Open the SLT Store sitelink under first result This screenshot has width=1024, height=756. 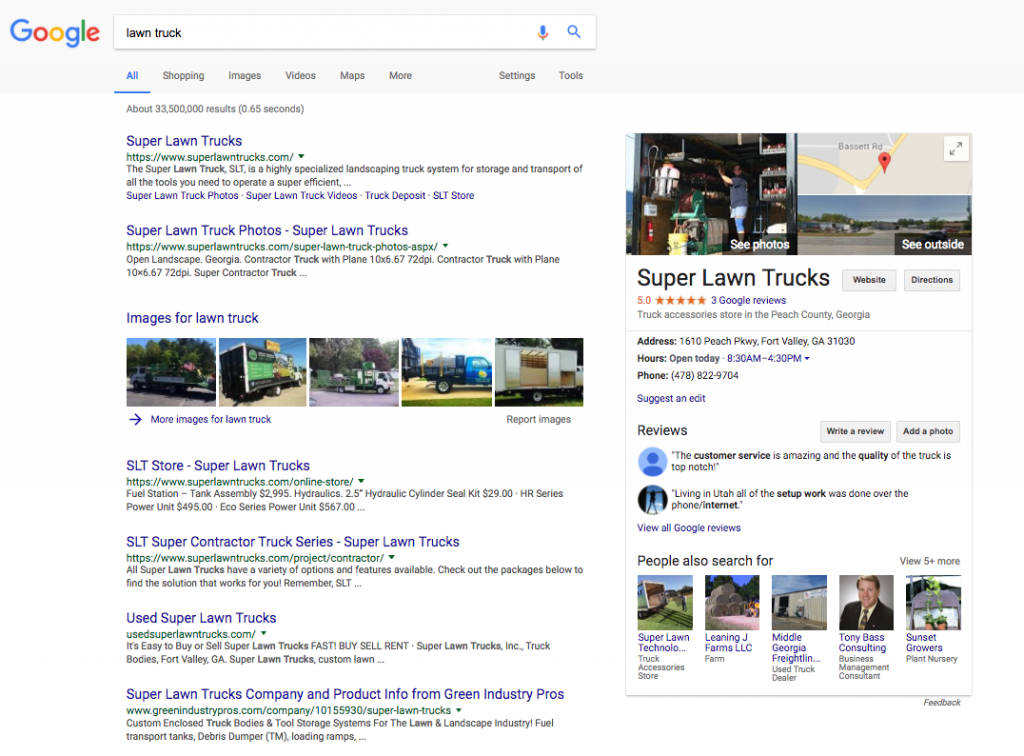coord(454,195)
